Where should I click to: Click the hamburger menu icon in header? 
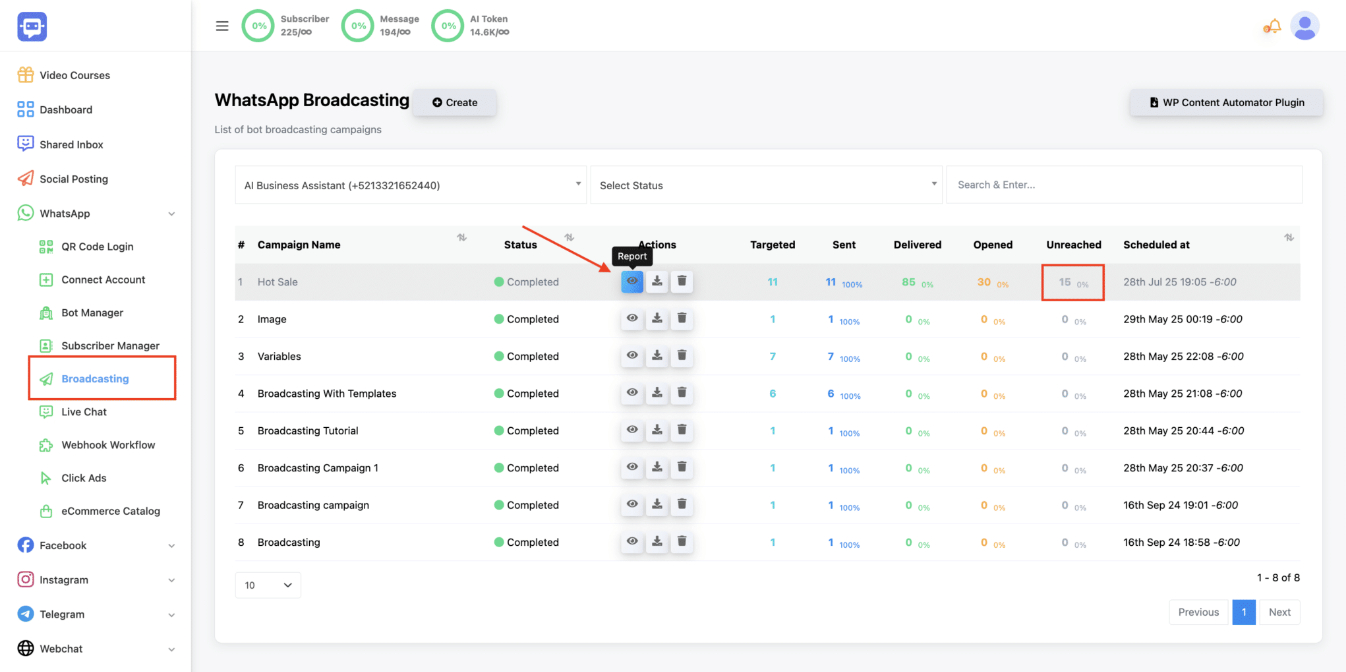(222, 26)
